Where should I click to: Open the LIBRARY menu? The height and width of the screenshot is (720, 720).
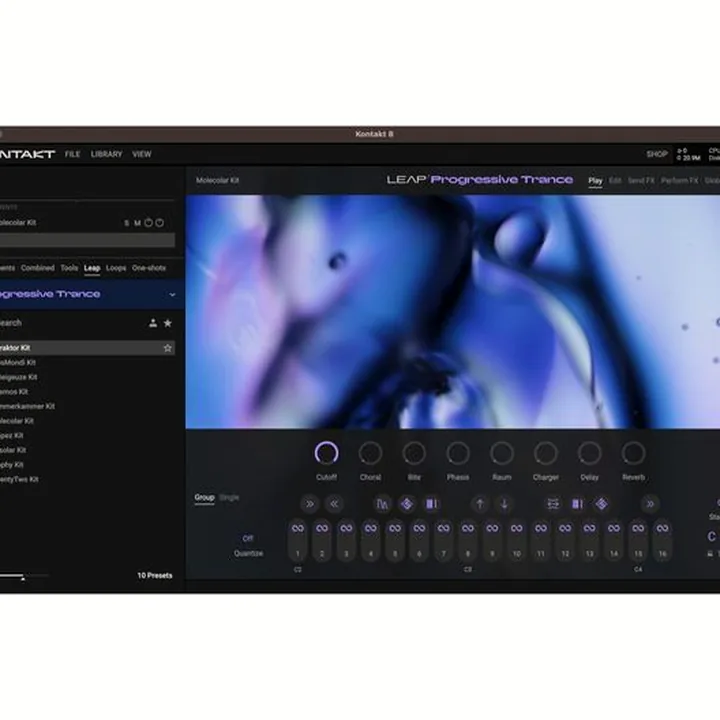[107, 154]
